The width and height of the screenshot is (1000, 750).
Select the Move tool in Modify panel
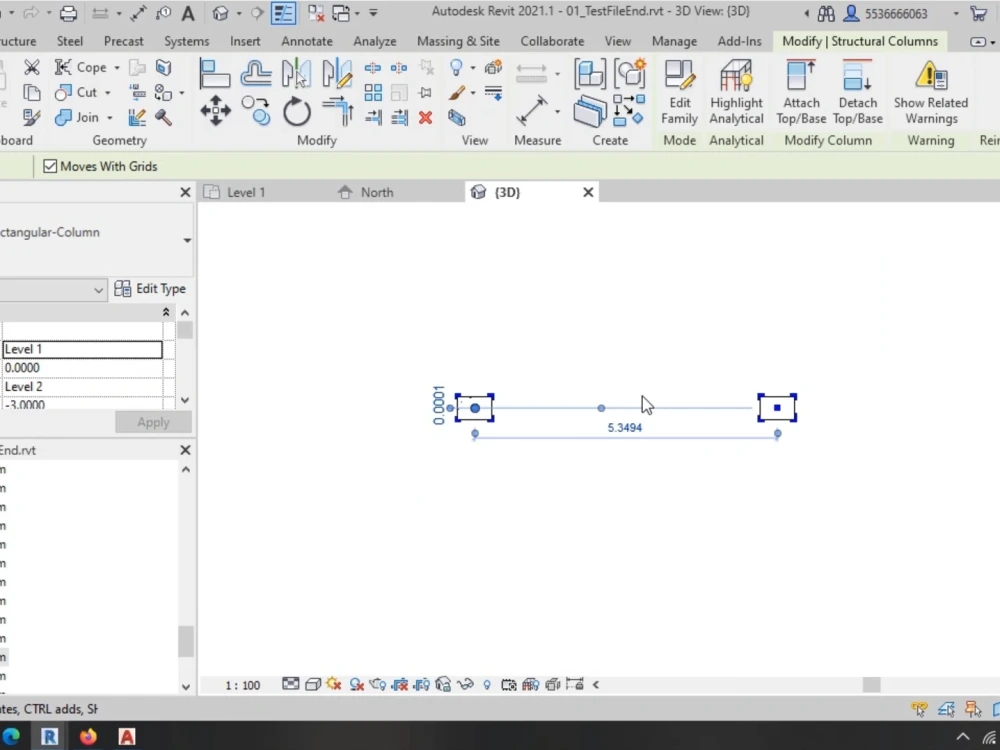[215, 110]
